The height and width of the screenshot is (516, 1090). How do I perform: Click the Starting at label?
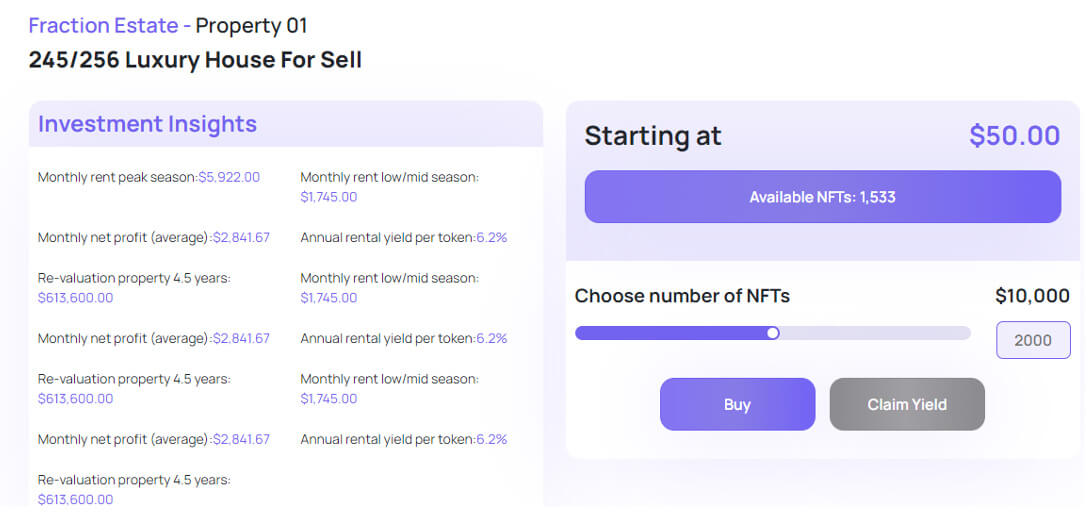tap(652, 136)
